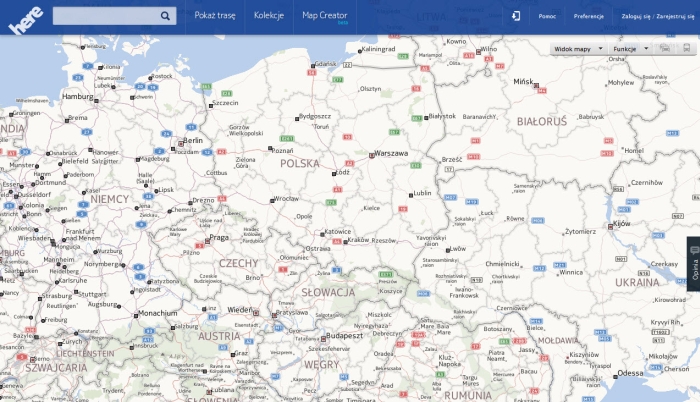Click the Łódź city marker
700x402 pixels.
333,174
